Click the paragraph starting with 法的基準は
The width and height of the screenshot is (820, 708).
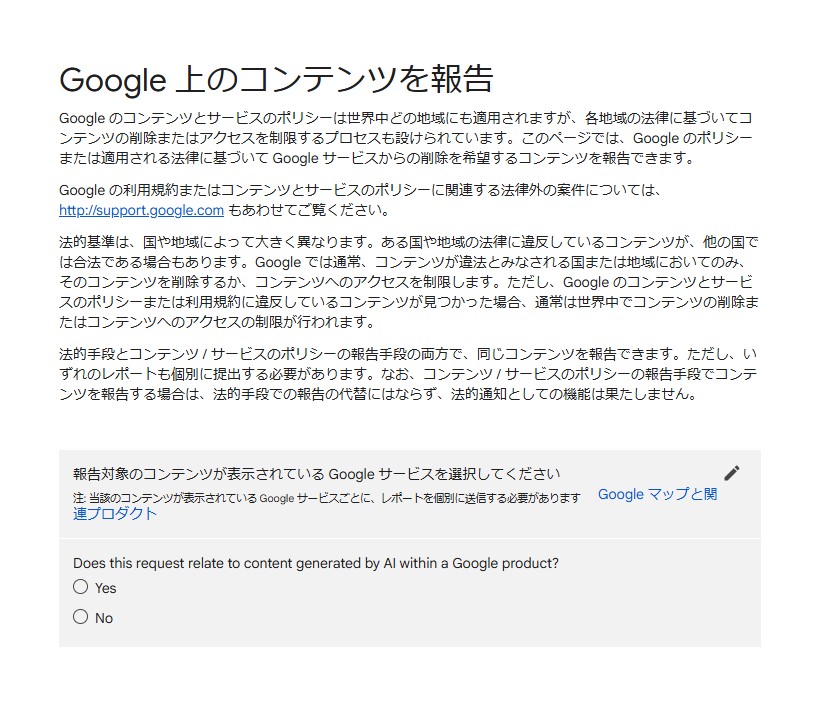coord(409,282)
